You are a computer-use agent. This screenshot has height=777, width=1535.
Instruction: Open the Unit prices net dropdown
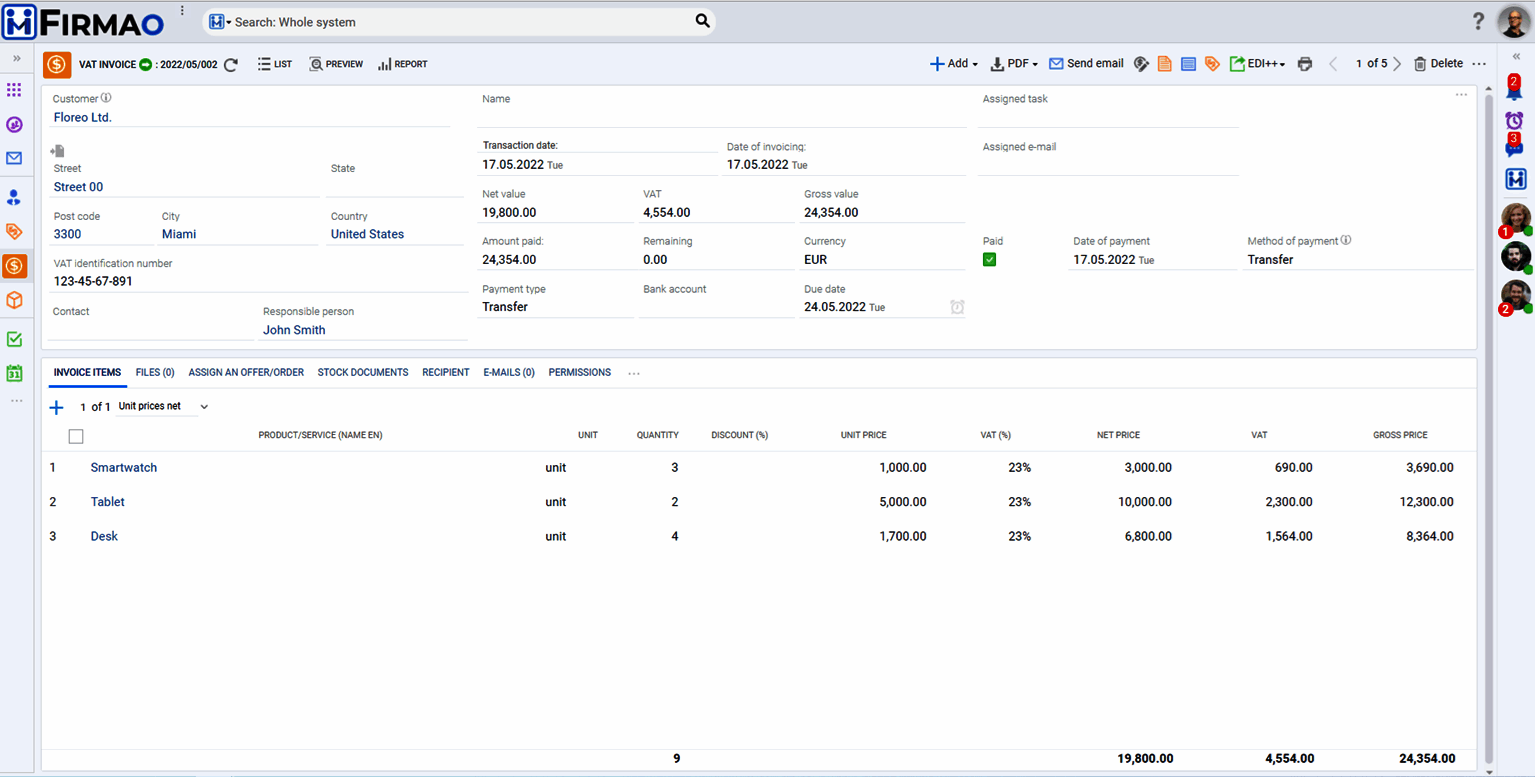click(x=163, y=407)
